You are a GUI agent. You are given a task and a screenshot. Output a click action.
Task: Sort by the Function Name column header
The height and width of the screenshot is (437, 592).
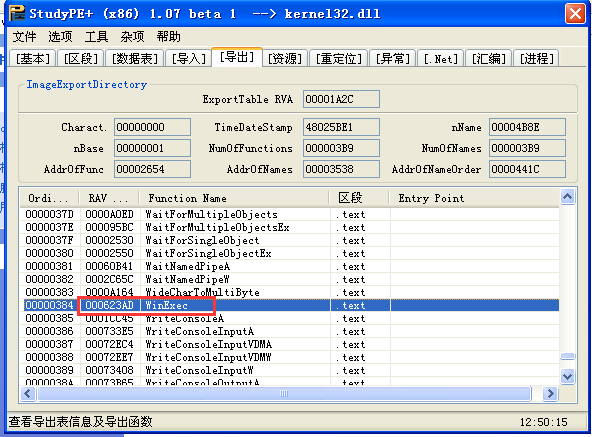[x=234, y=198]
